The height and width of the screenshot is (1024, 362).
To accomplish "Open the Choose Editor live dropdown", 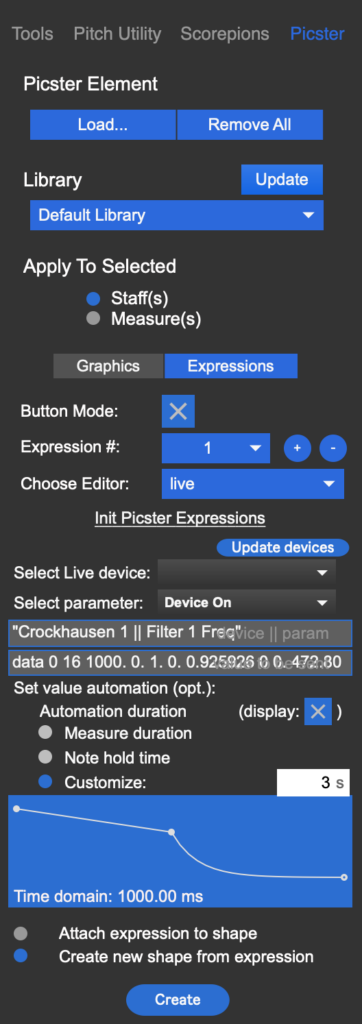I will (x=253, y=484).
